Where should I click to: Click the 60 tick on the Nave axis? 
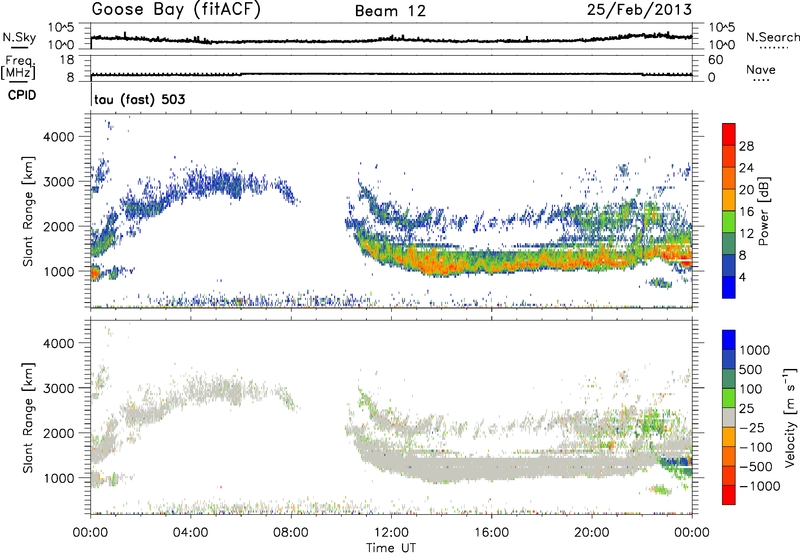pos(715,59)
